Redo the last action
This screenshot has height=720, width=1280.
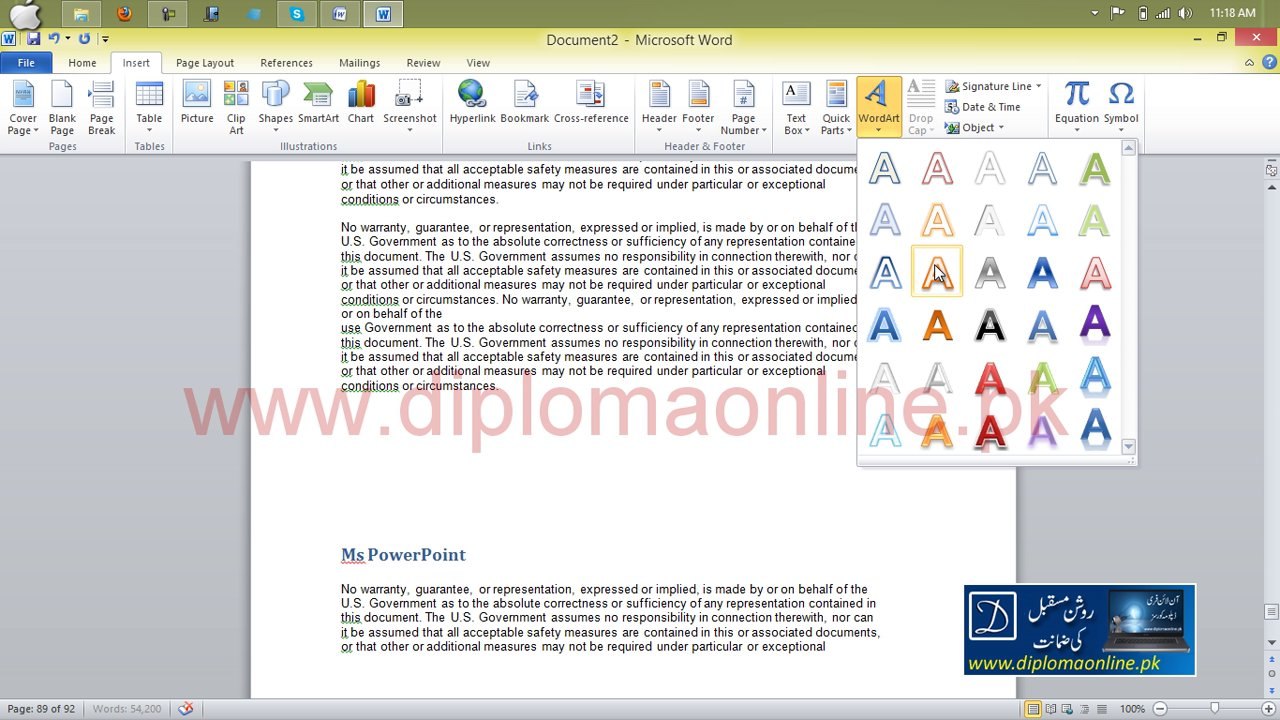coord(84,39)
